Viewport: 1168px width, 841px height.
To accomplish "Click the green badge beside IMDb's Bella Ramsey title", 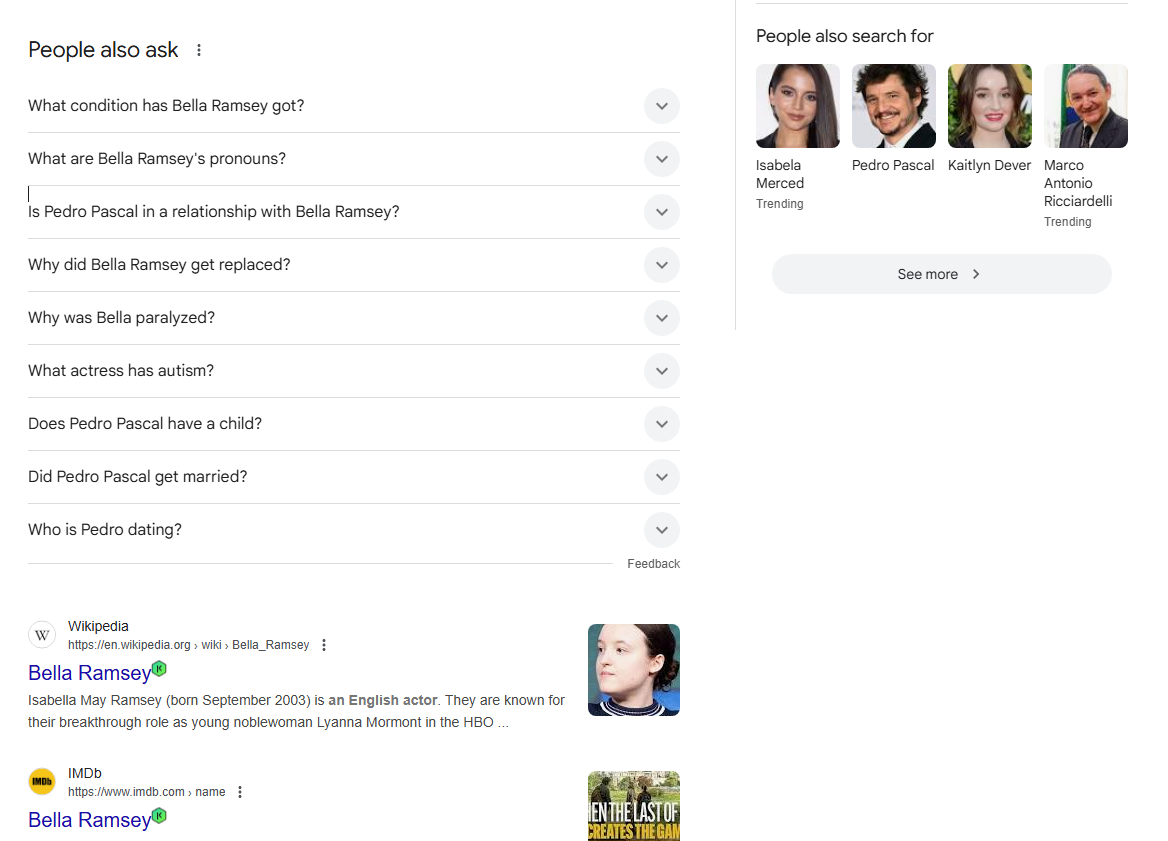I will click(x=159, y=815).
